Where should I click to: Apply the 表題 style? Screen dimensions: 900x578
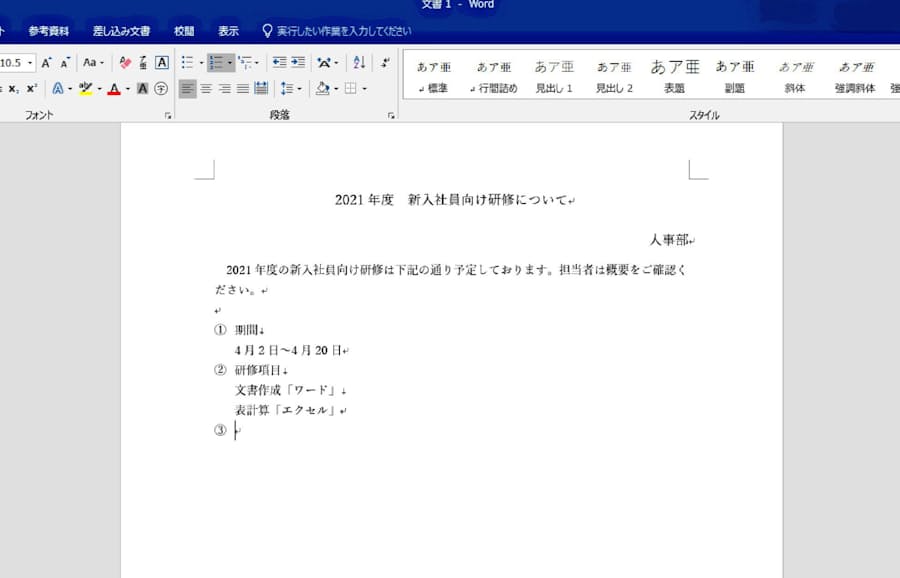674,77
